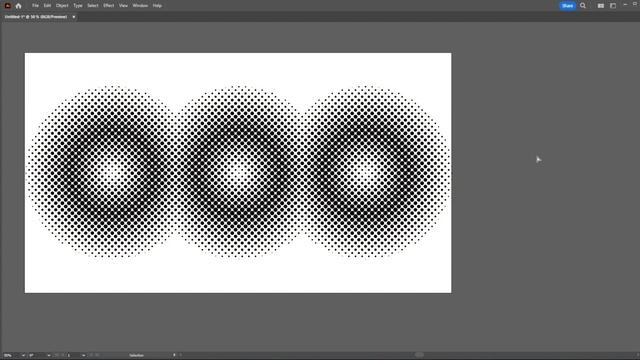Click the left halftone circle on artboard
640x360 pixels.
[112, 172]
